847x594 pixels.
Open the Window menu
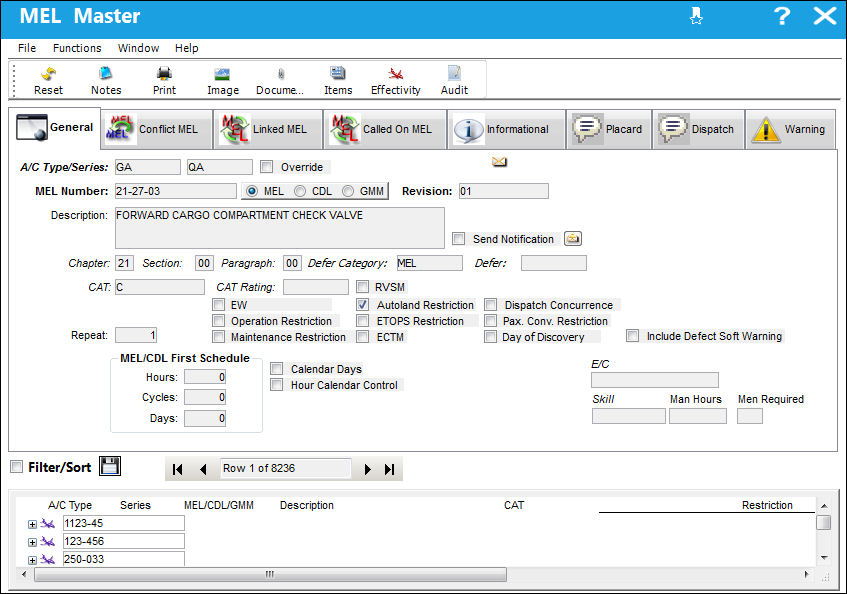138,48
